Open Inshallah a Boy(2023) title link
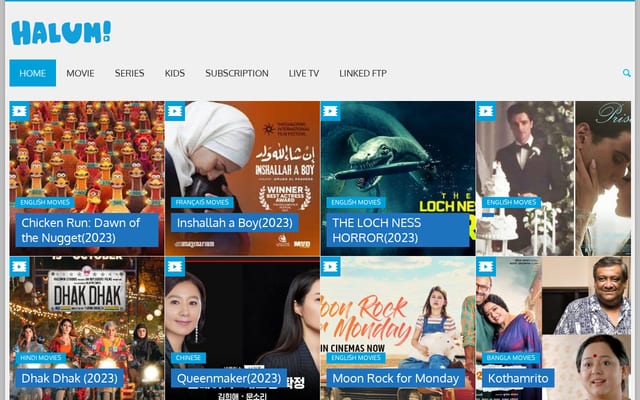The width and height of the screenshot is (640, 400). coord(235,223)
